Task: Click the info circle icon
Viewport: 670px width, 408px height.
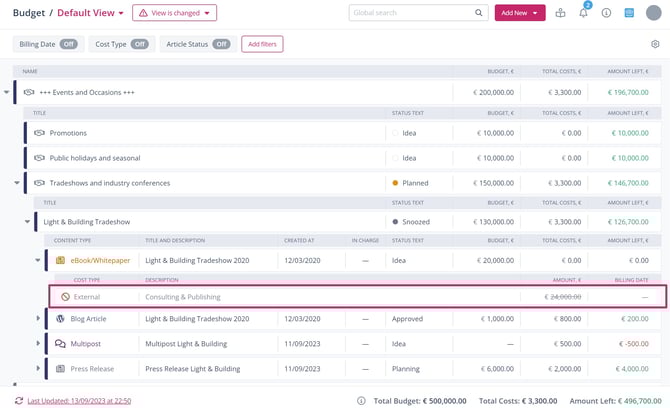Action: [x=606, y=13]
